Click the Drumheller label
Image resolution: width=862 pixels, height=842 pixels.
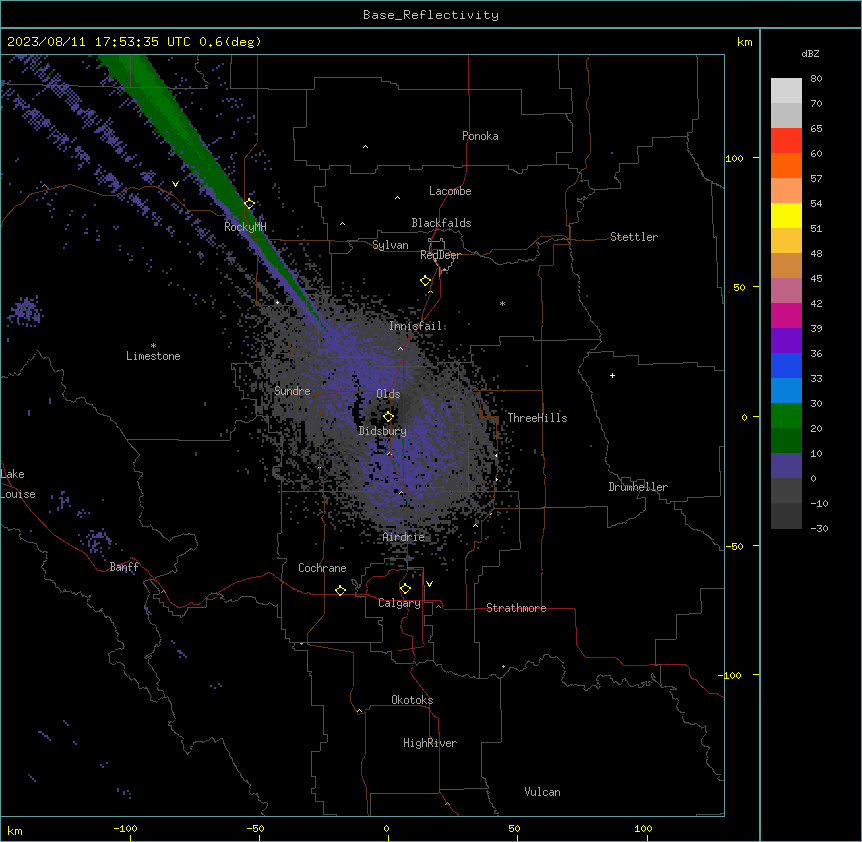pos(638,487)
